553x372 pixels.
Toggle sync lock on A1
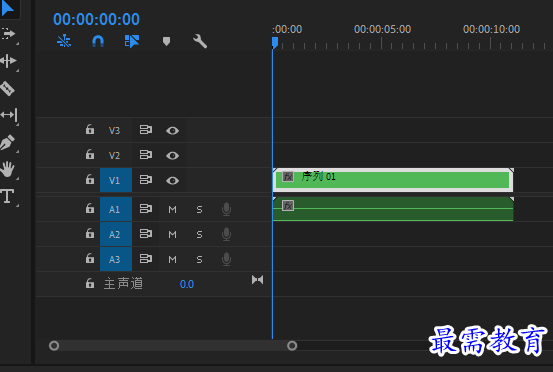[x=145, y=209]
